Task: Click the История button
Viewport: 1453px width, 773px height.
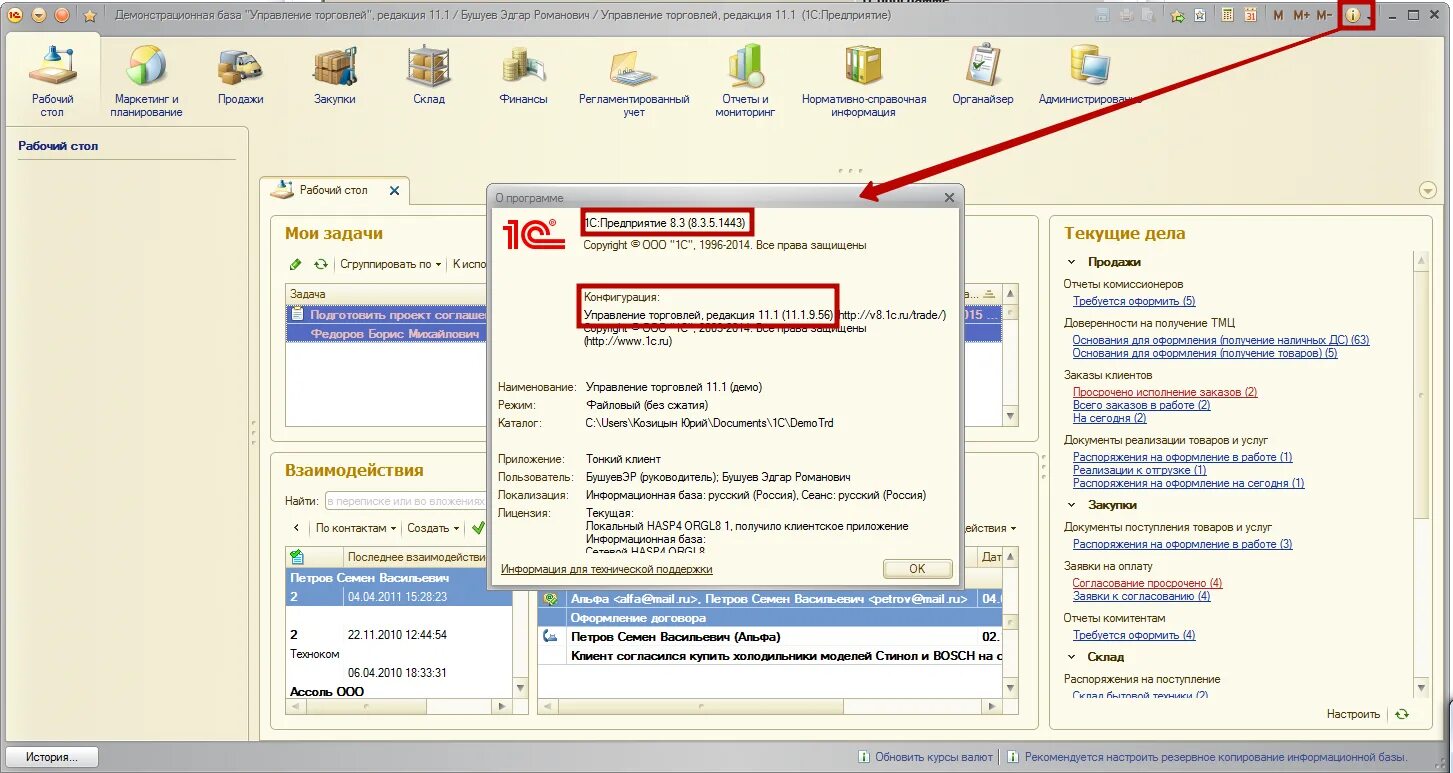Action: click(x=52, y=757)
